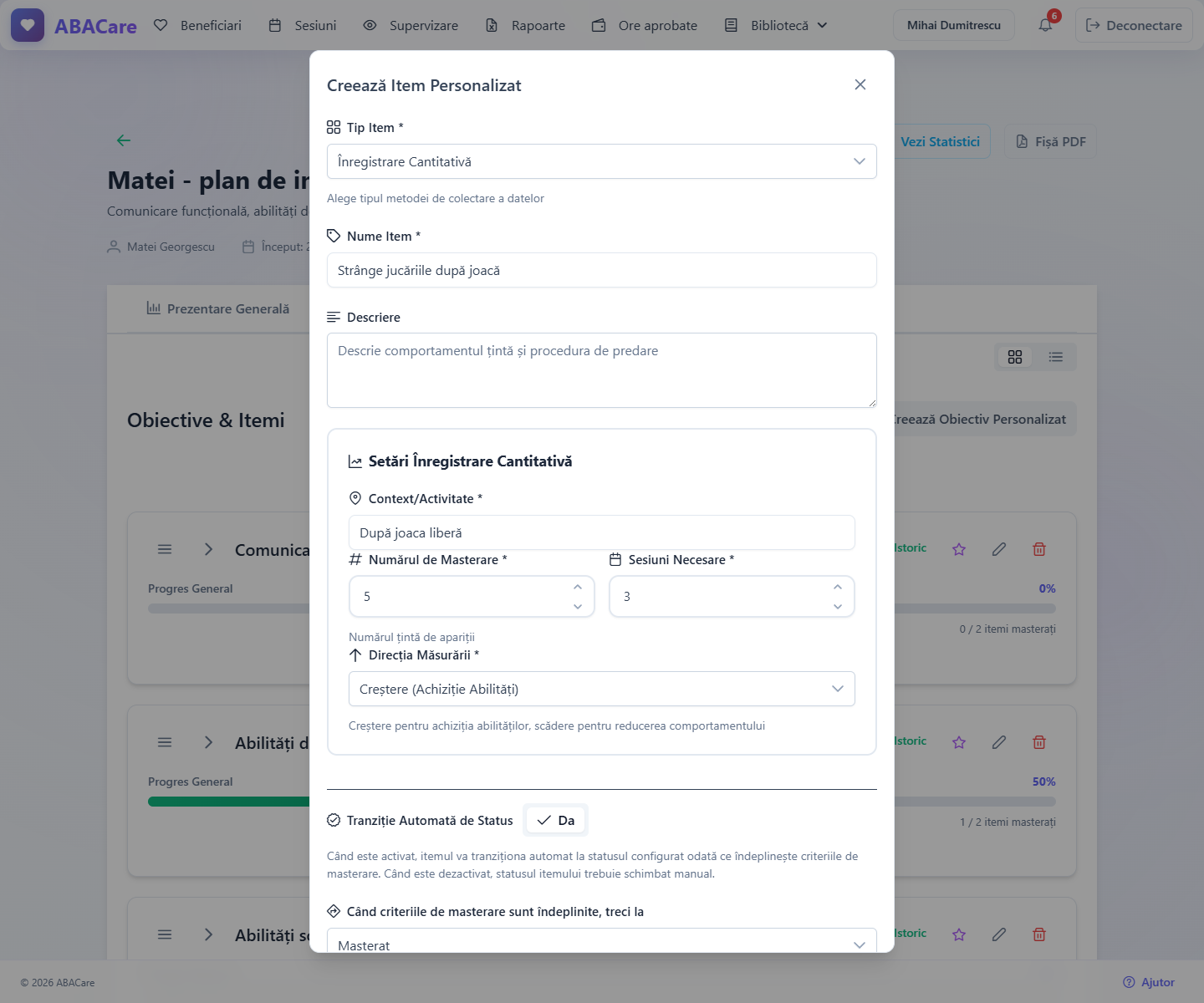Open Ore aprobate in top navigation
Image resolution: width=1204 pixels, height=1003 pixels.
645,25
